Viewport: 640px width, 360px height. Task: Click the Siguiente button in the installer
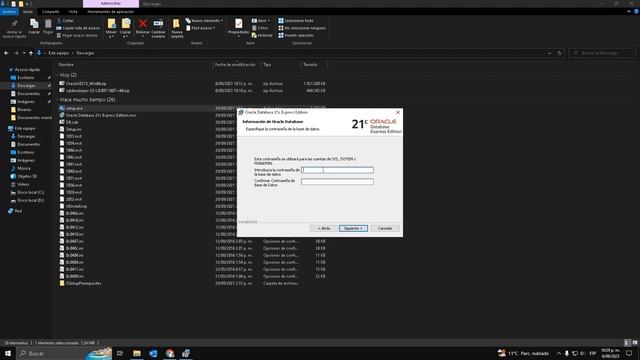pyautogui.click(x=353, y=228)
